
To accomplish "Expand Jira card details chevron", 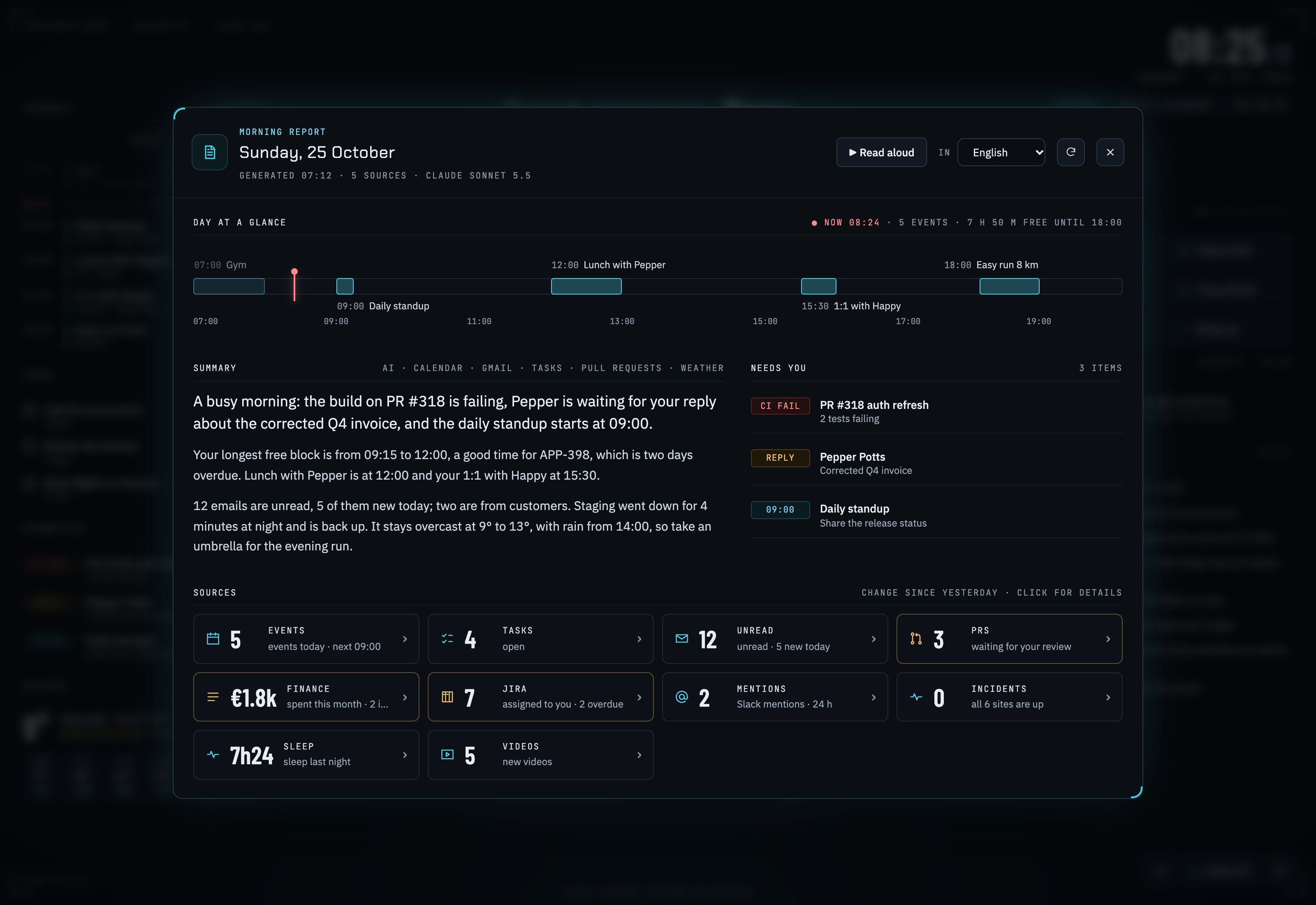I will 639,697.
